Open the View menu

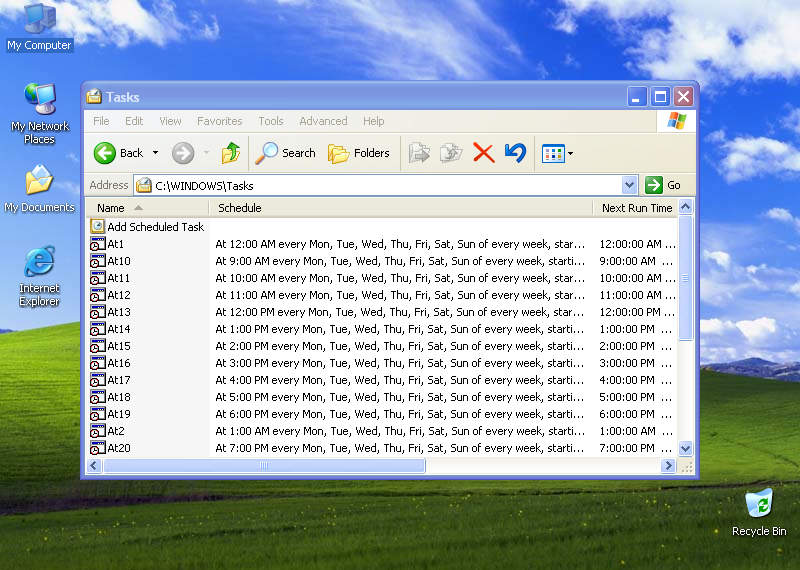pyautogui.click(x=170, y=121)
